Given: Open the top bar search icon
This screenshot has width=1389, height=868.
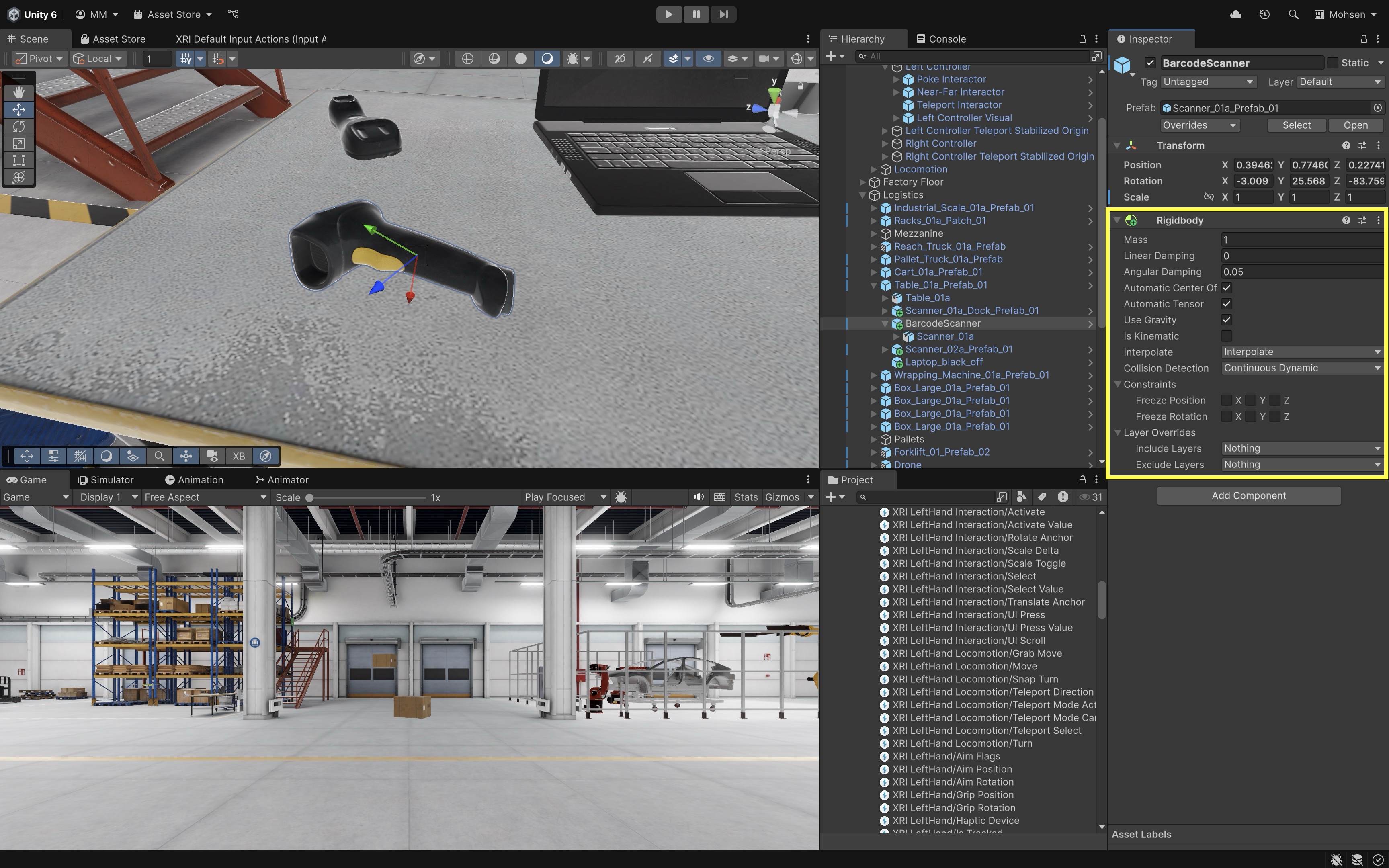Looking at the screenshot, I should pos(1293,14).
